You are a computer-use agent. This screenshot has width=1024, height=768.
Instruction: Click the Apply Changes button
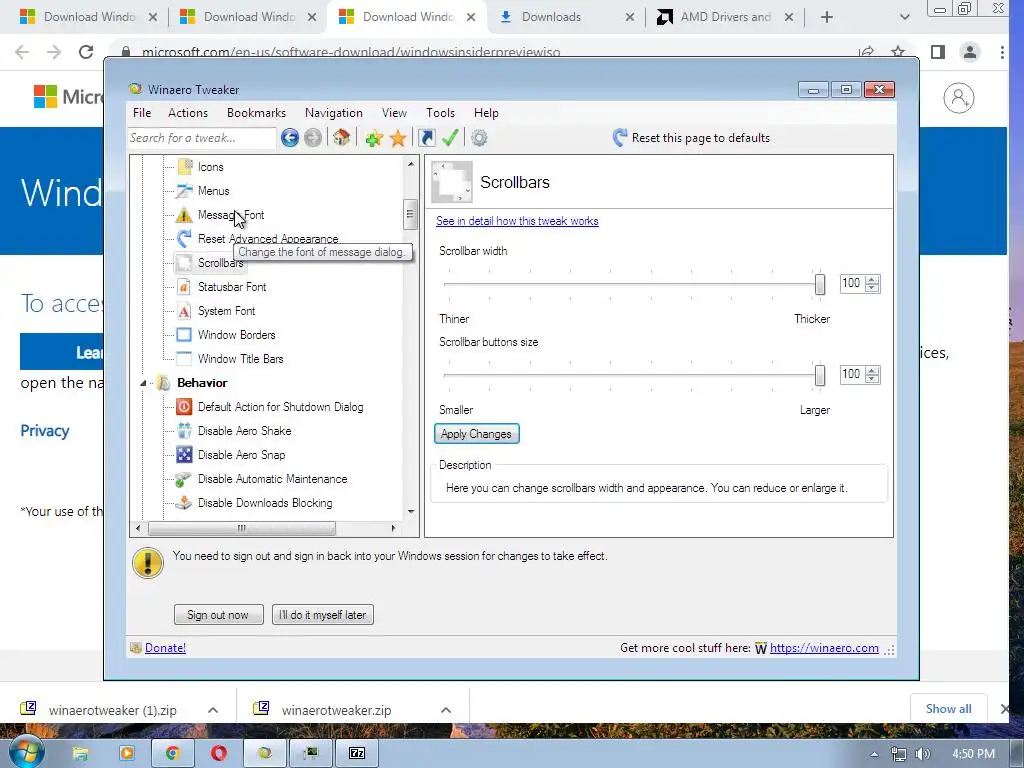coord(476,434)
